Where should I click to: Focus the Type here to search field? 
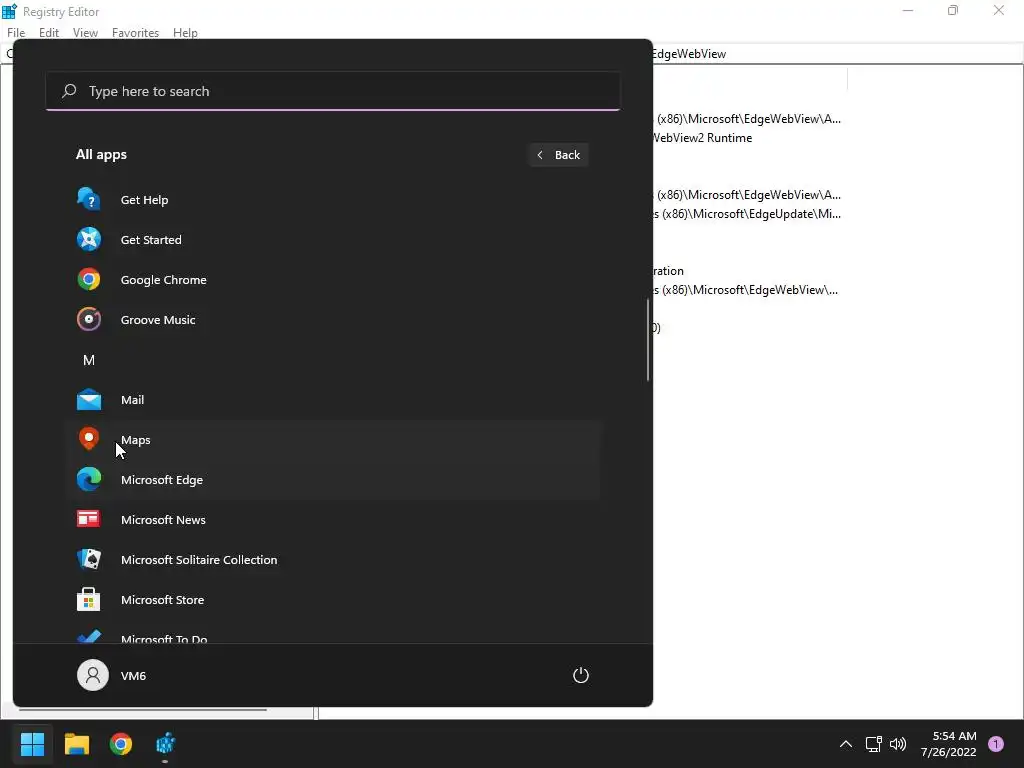[333, 91]
